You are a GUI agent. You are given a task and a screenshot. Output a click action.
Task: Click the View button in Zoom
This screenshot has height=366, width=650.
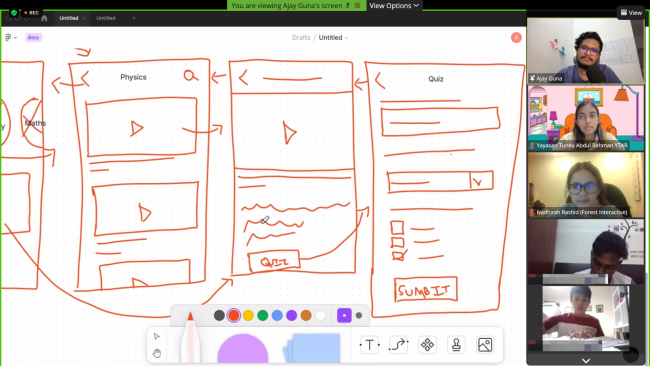click(x=631, y=13)
